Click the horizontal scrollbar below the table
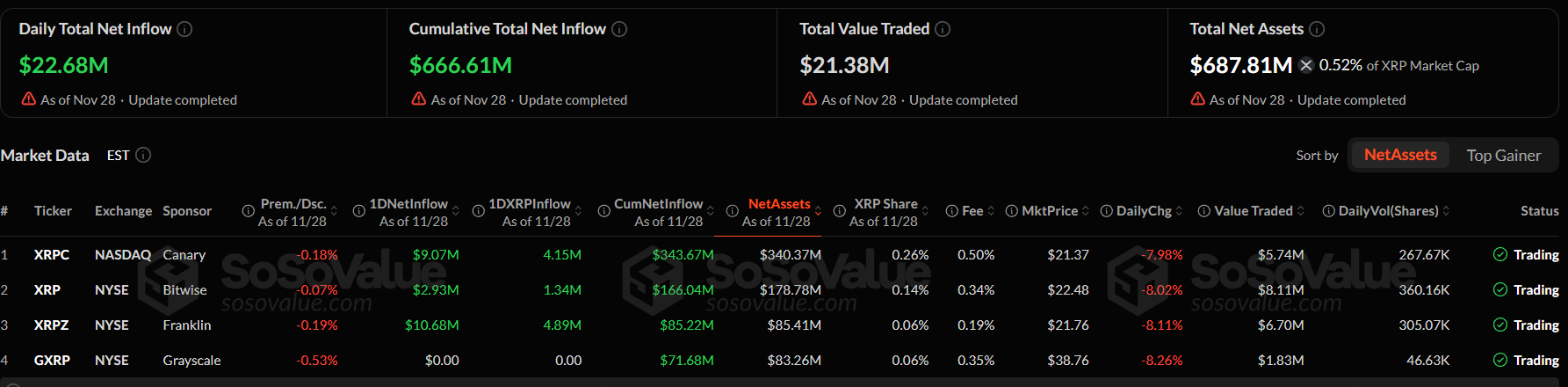 click(x=784, y=383)
